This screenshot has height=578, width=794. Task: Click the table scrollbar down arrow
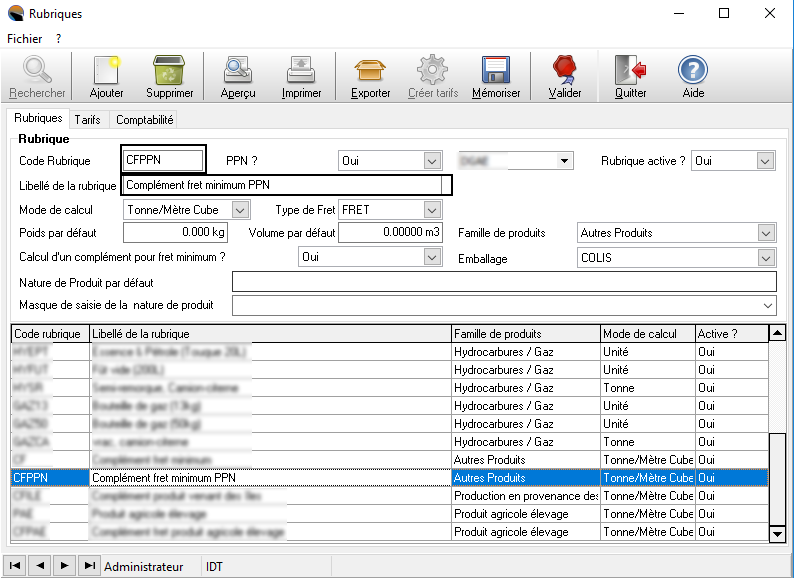pyautogui.click(x=778, y=535)
